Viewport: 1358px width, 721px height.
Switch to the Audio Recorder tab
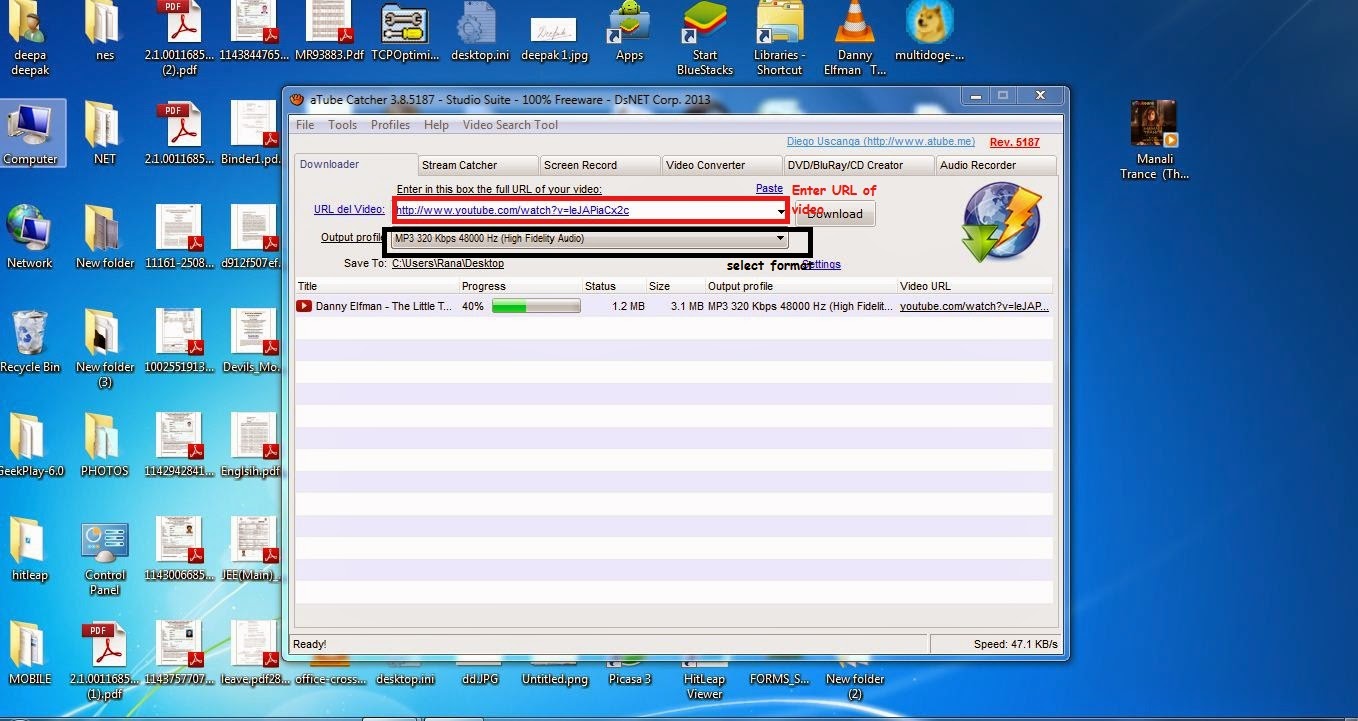(x=996, y=165)
